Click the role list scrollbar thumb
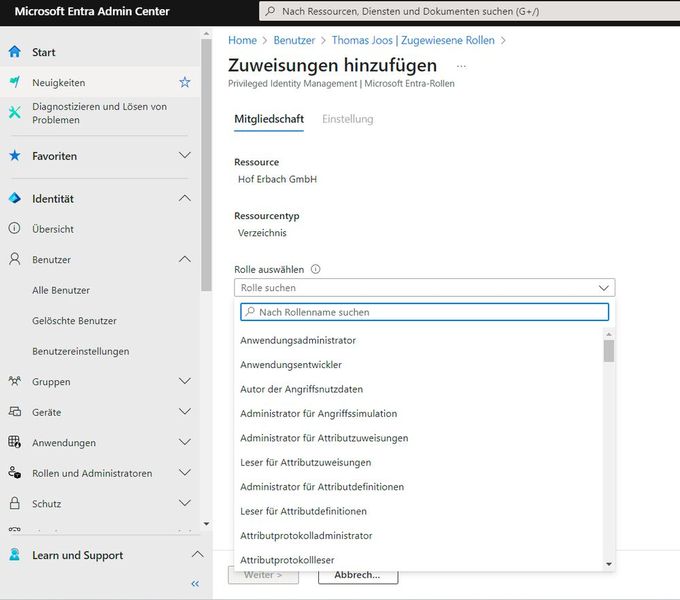 (x=609, y=351)
